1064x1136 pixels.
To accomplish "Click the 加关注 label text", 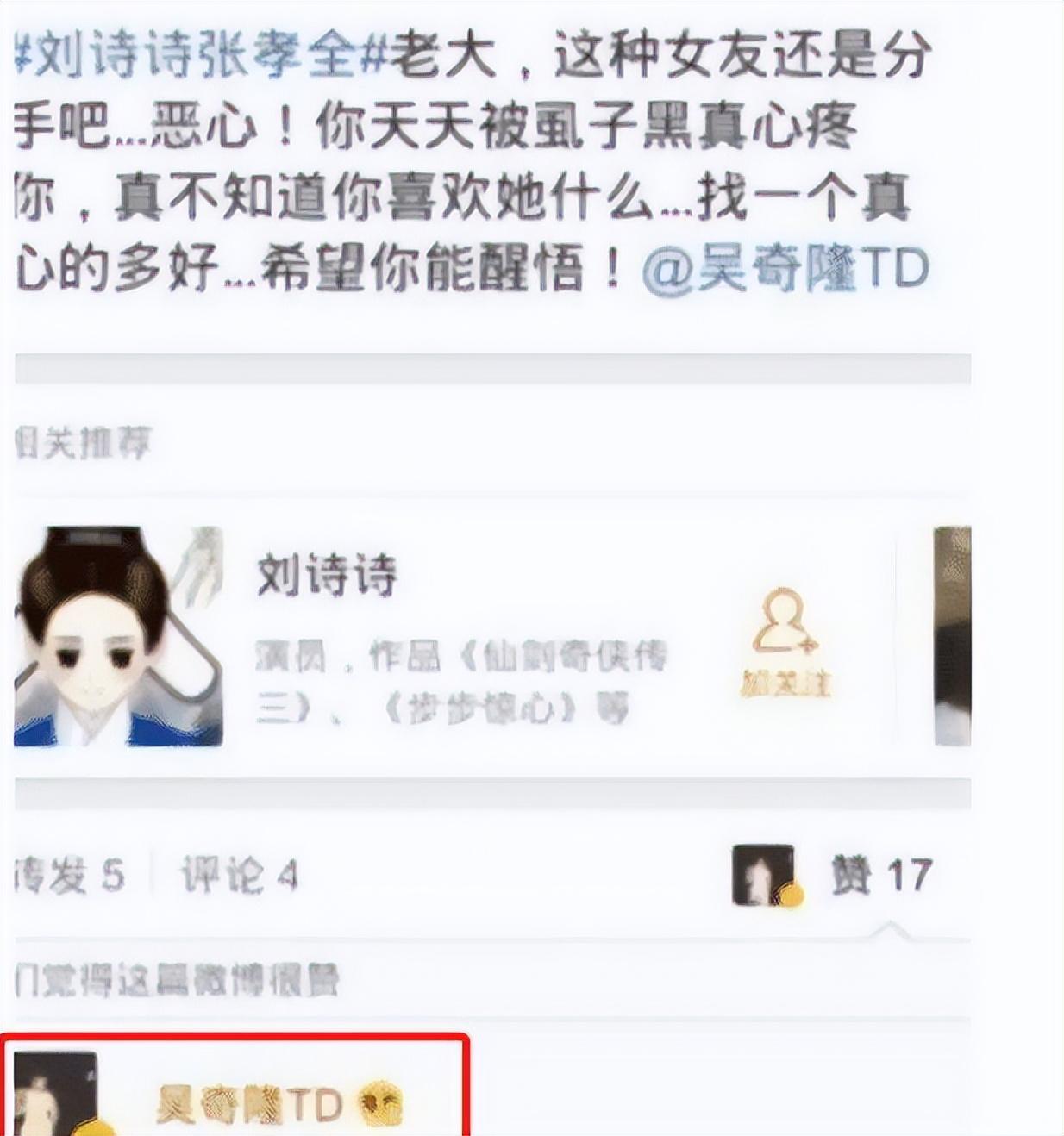I will [x=785, y=684].
